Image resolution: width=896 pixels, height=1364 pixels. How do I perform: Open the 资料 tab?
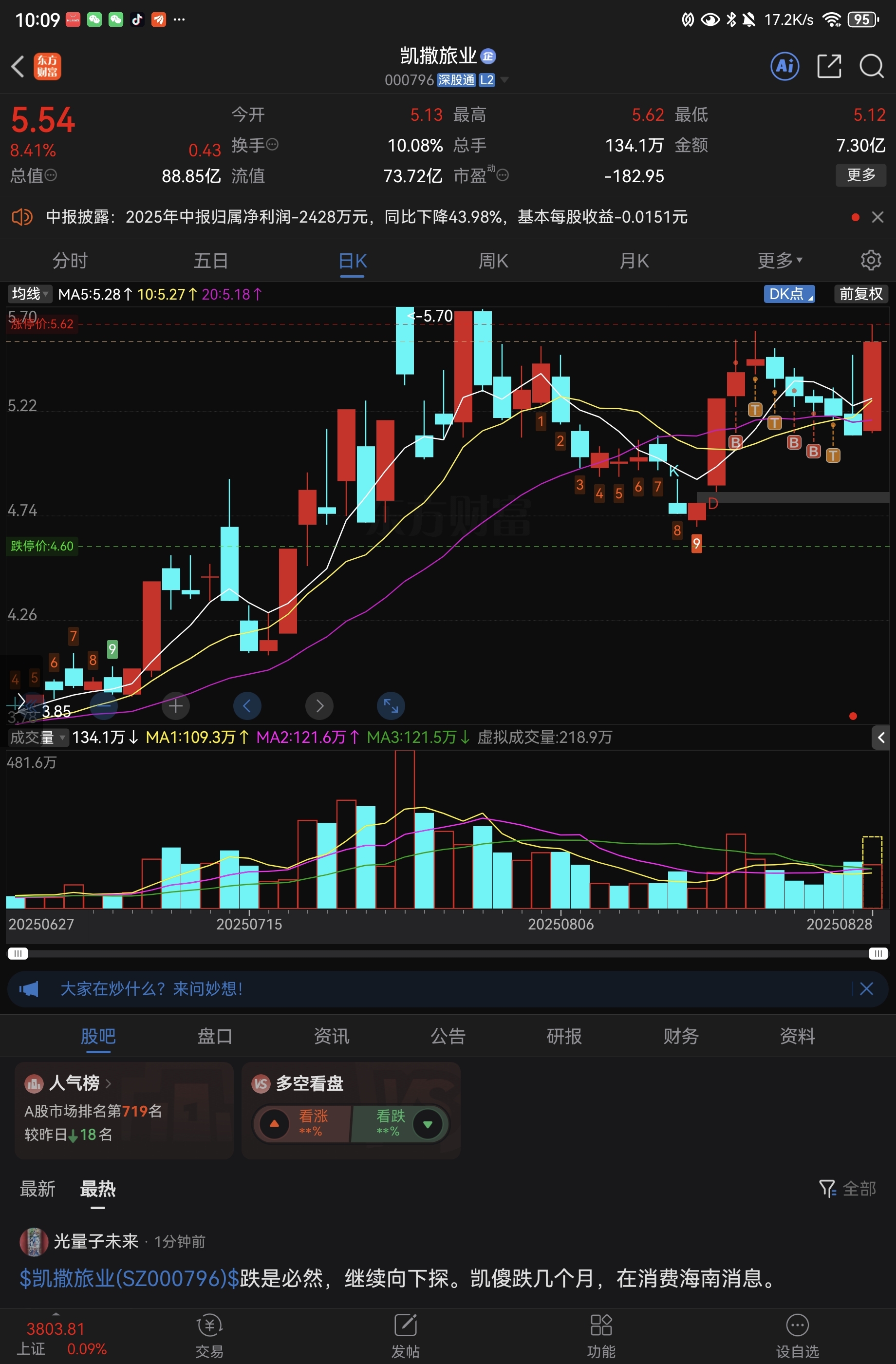[798, 1036]
